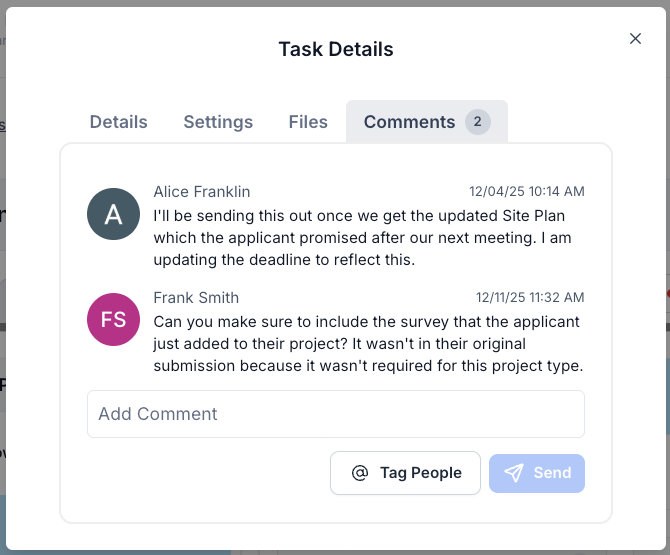The image size is (670, 555).
Task: Go to the Files tab
Action: (x=308, y=122)
